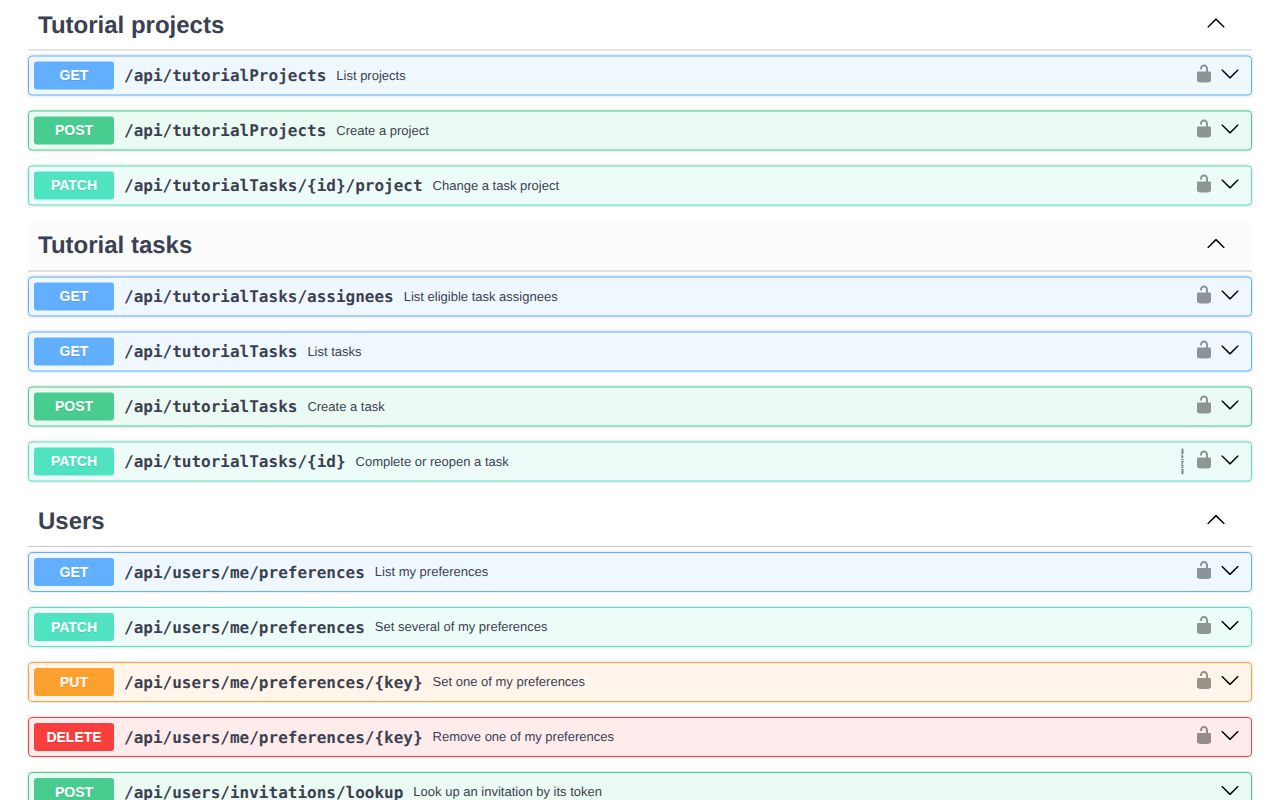Screen dimensions: 1280x800
Task: Click the Tutorial projects heading
Action: (x=131, y=25)
